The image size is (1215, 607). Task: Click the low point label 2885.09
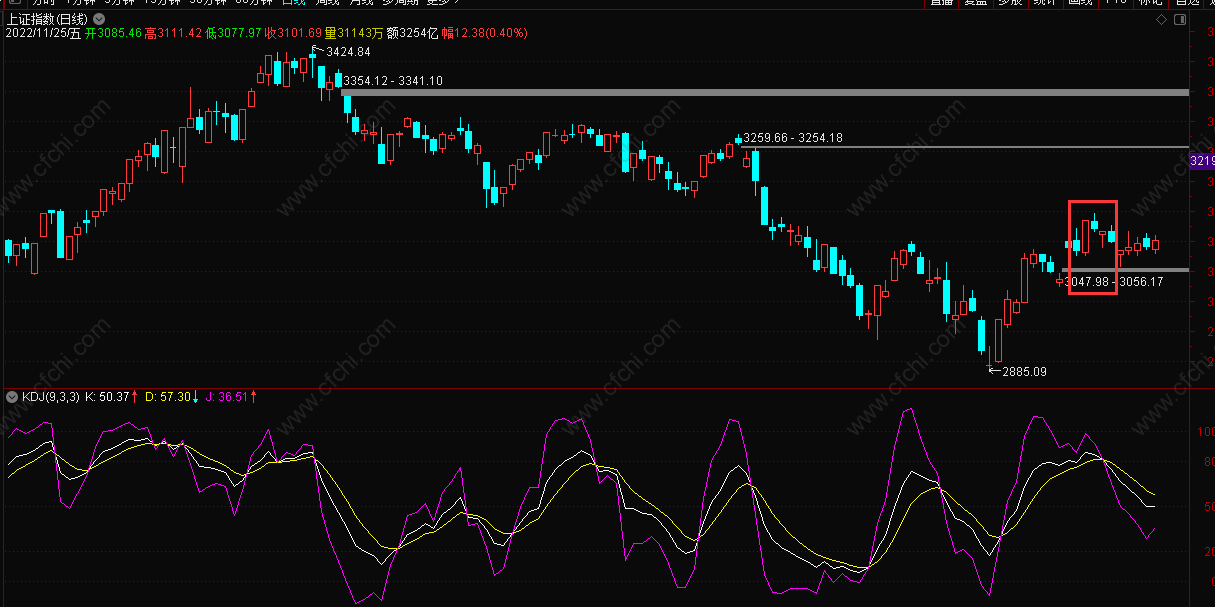click(1024, 371)
